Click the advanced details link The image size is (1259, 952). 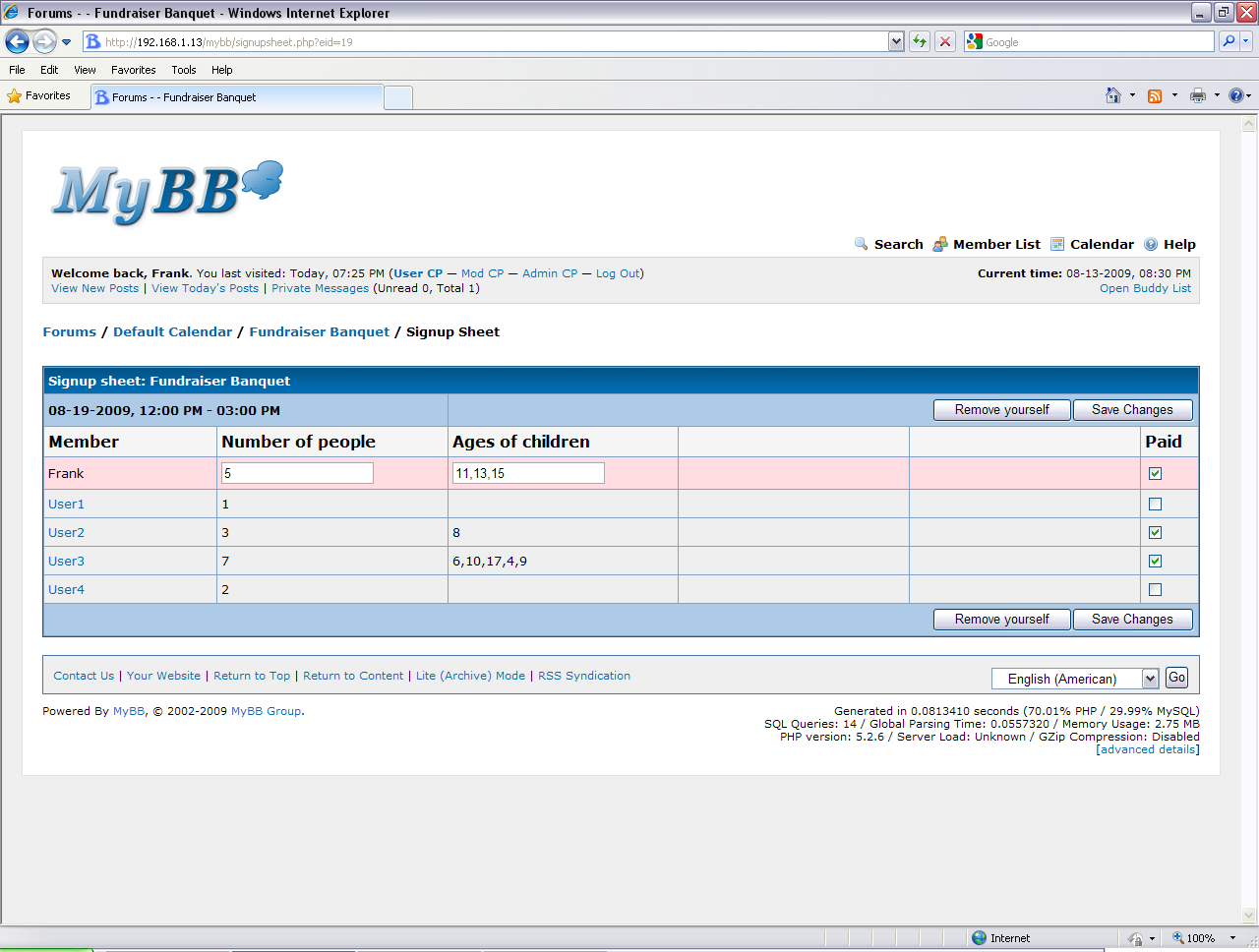pyautogui.click(x=1148, y=749)
